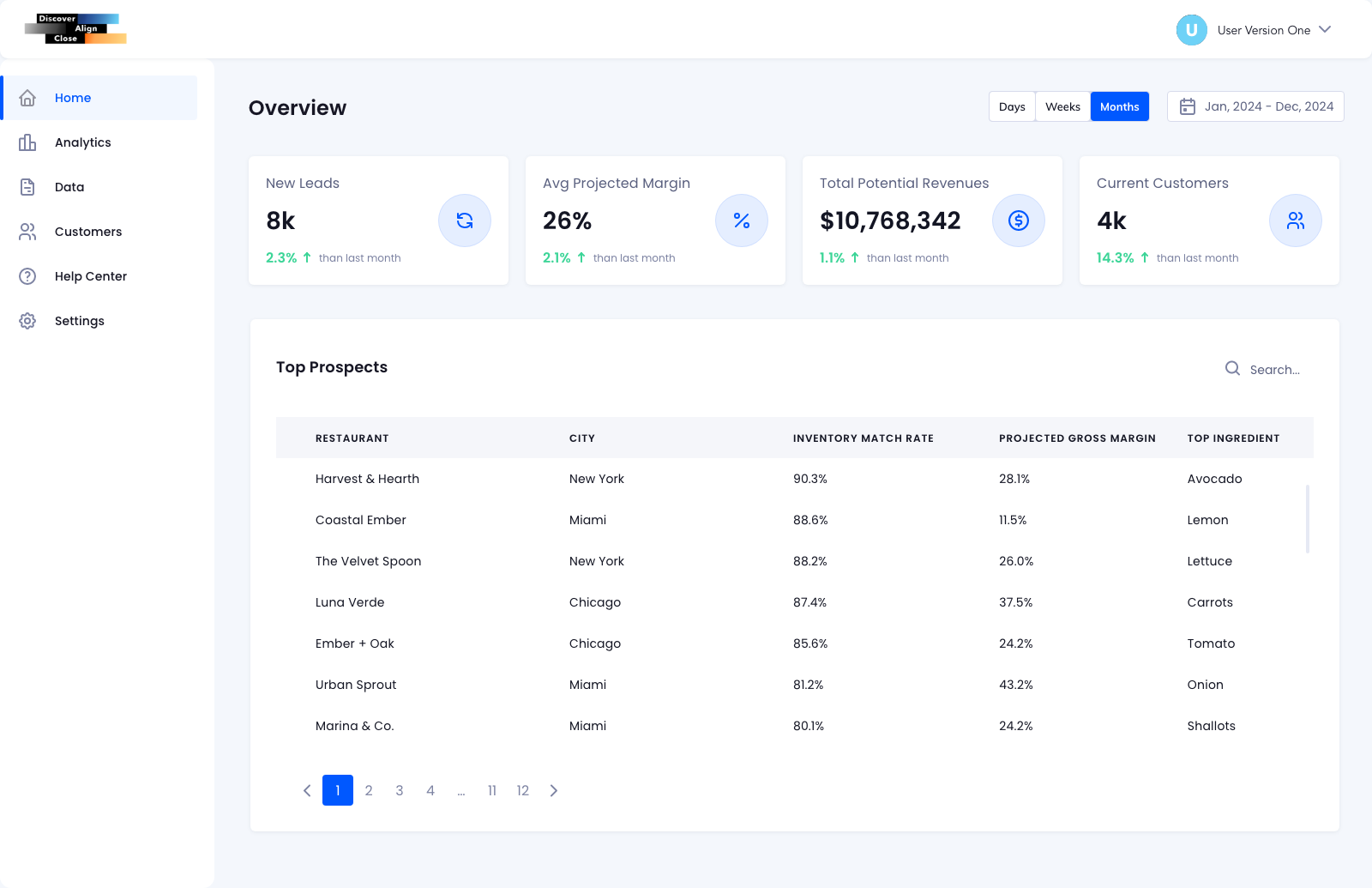Image resolution: width=1372 pixels, height=888 pixels.
Task: Expand the User Version One dropdown chevron
Action: (x=1325, y=30)
